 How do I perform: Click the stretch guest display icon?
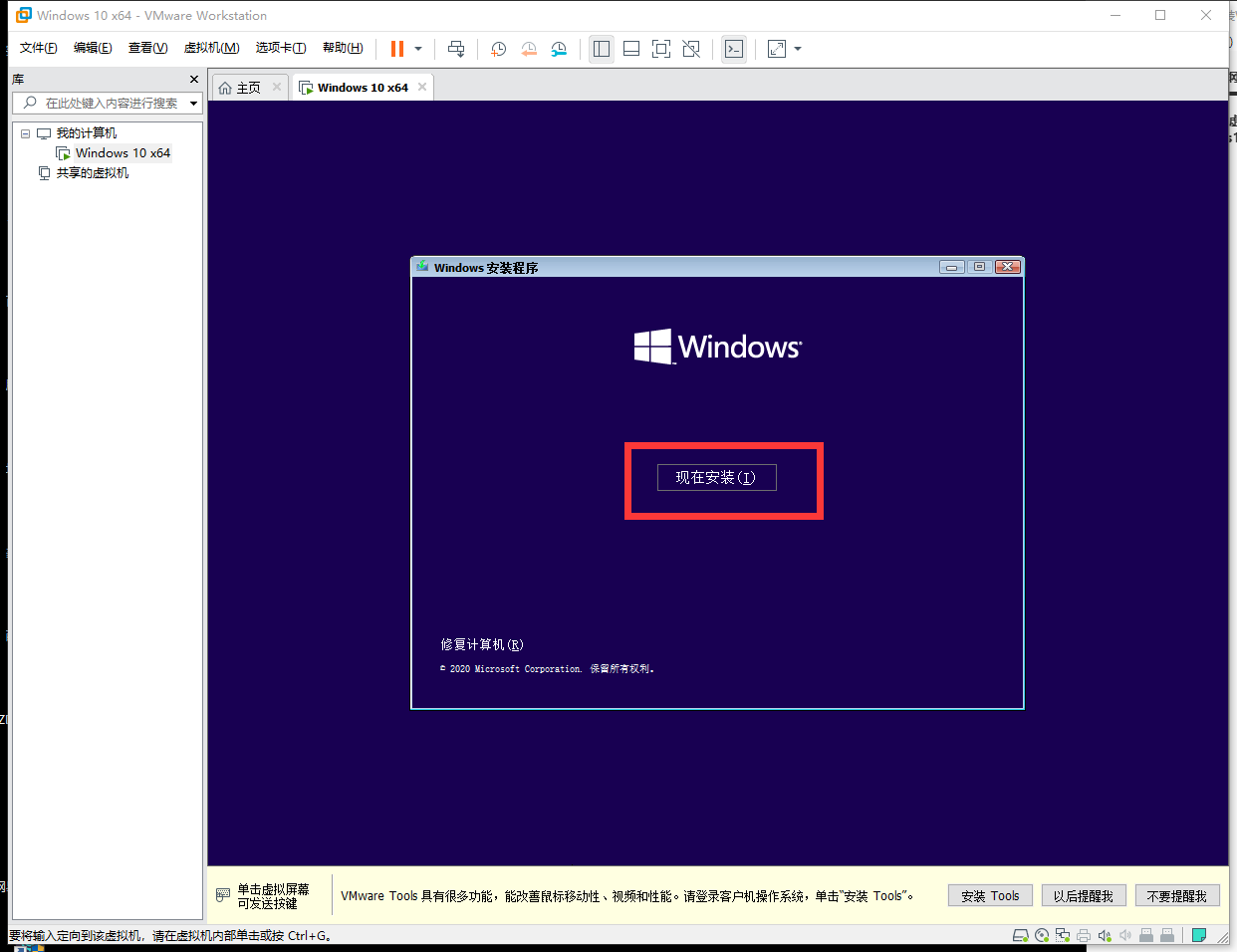coord(777,49)
